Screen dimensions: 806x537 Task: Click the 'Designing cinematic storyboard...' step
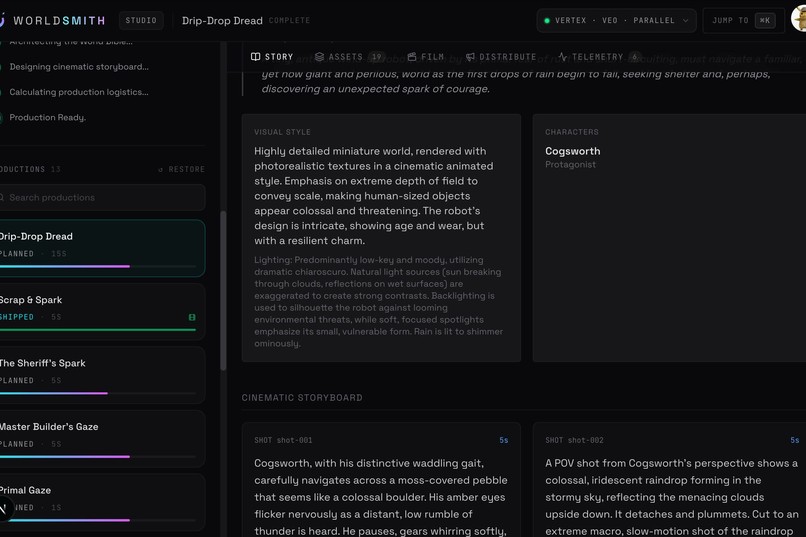point(79,67)
